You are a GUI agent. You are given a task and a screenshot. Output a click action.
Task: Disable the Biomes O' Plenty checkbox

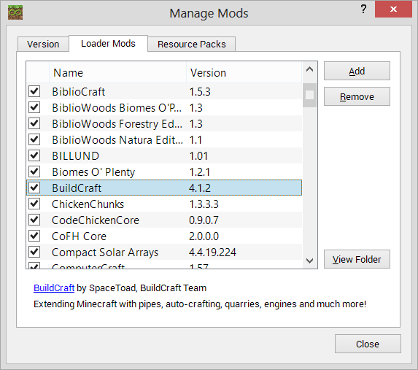coord(34,171)
